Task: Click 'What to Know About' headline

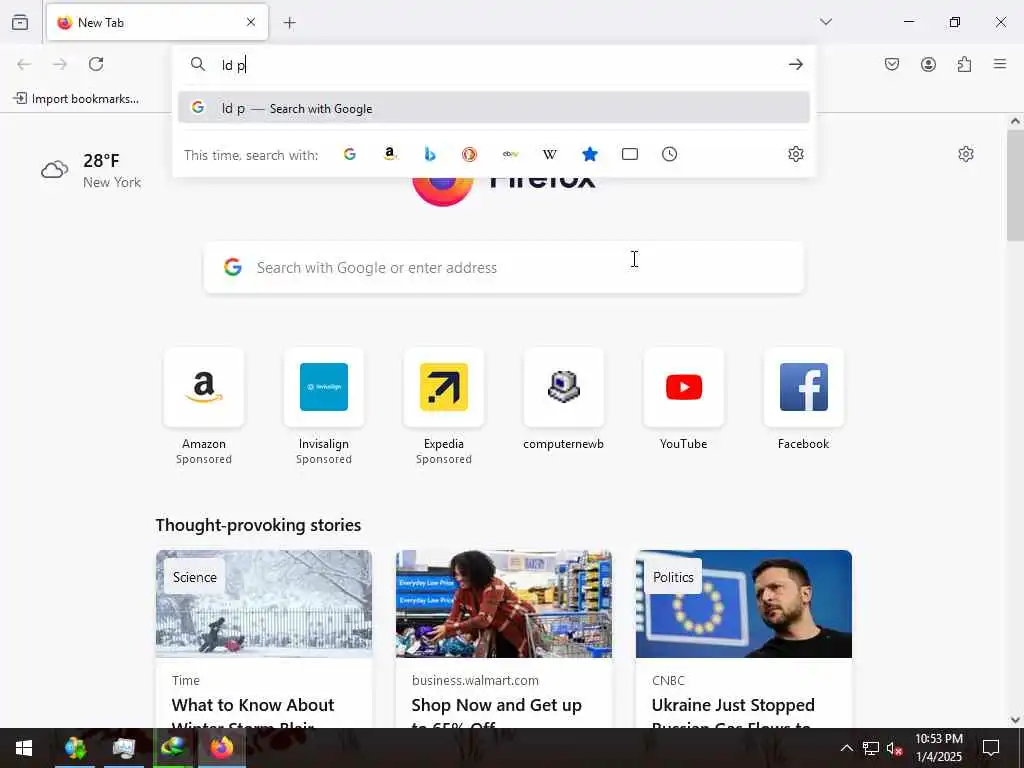Action: [253, 705]
